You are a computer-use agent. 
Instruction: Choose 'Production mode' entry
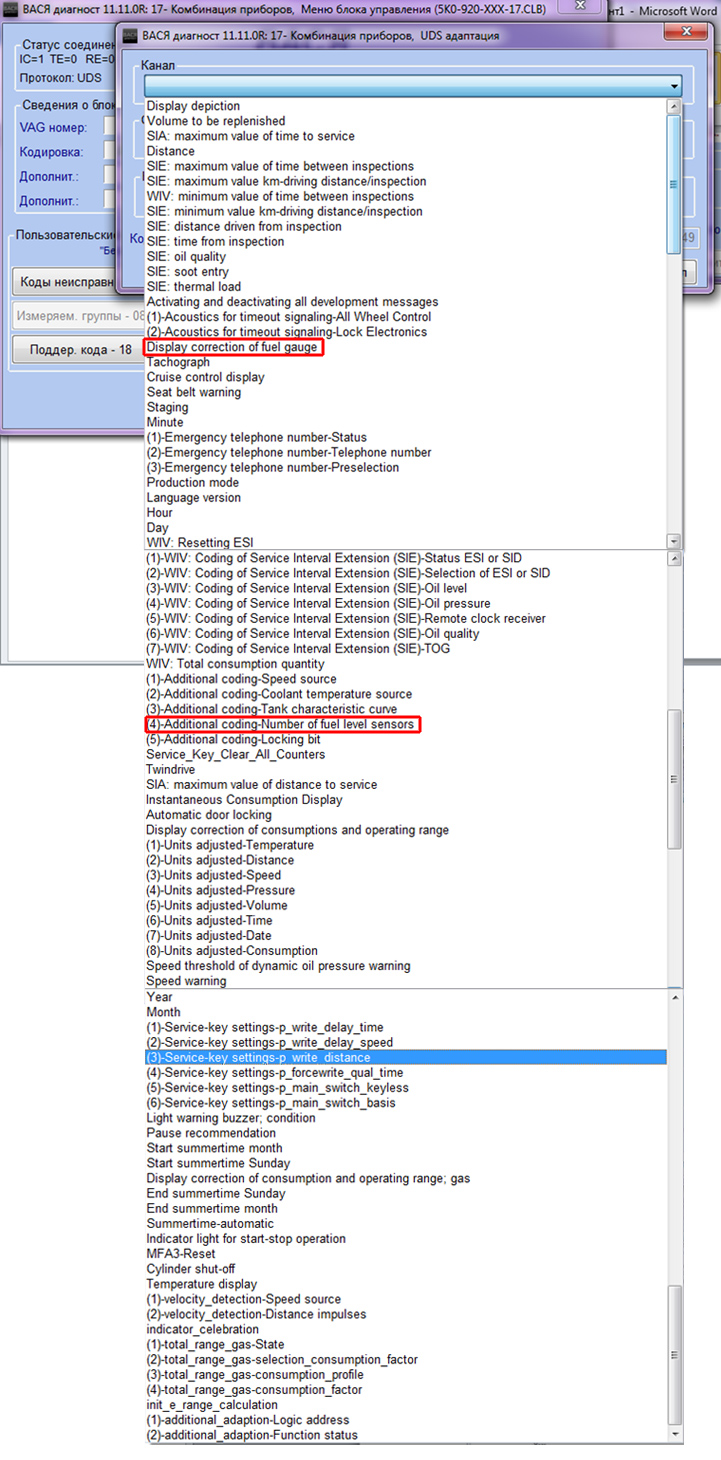tap(193, 482)
